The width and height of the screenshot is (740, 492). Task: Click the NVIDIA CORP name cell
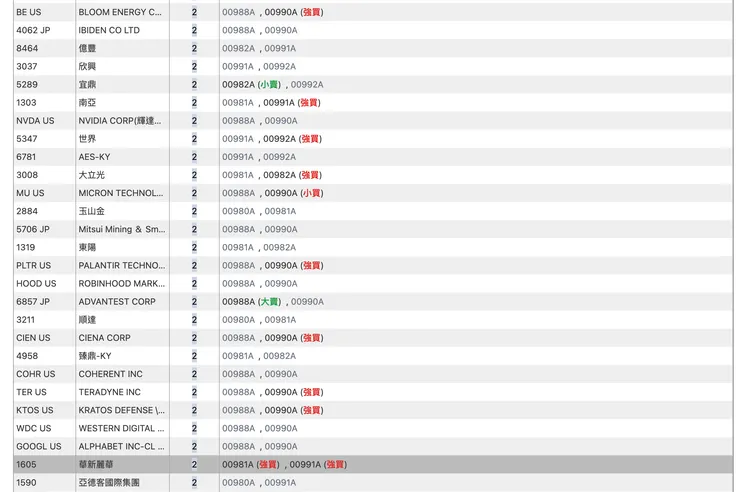[x=120, y=121]
